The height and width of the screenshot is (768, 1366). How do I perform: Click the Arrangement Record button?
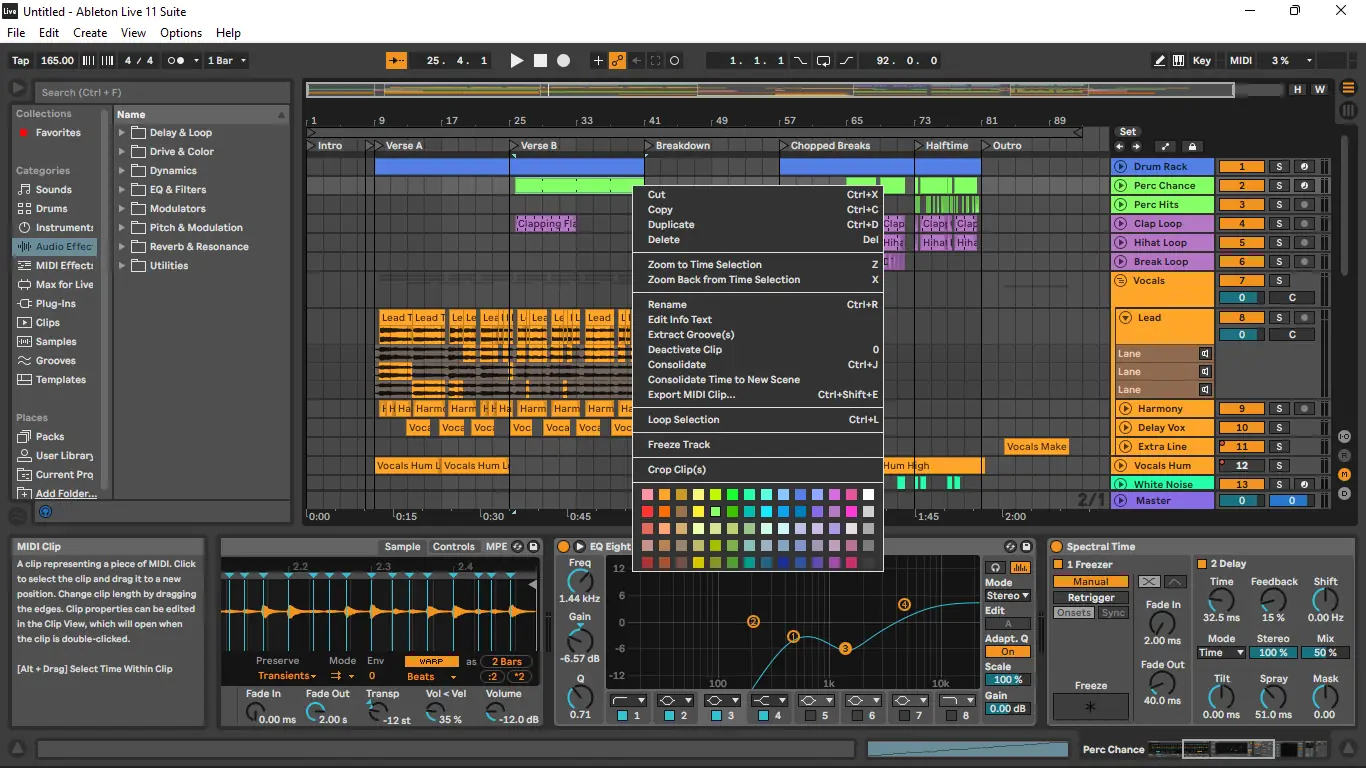point(563,61)
